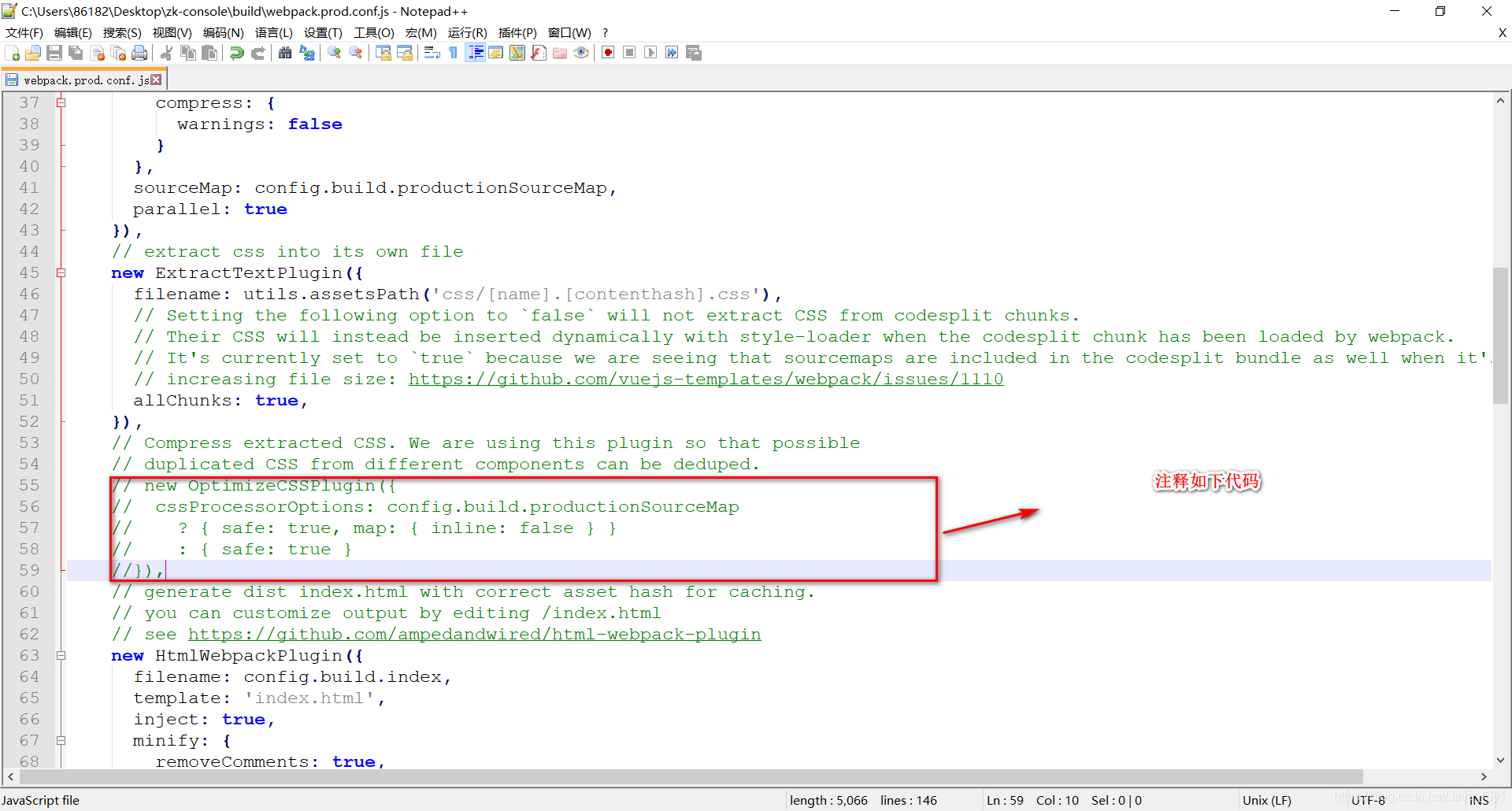This screenshot has width=1512, height=811.
Task: Open the ? help menu
Action: coord(606,32)
